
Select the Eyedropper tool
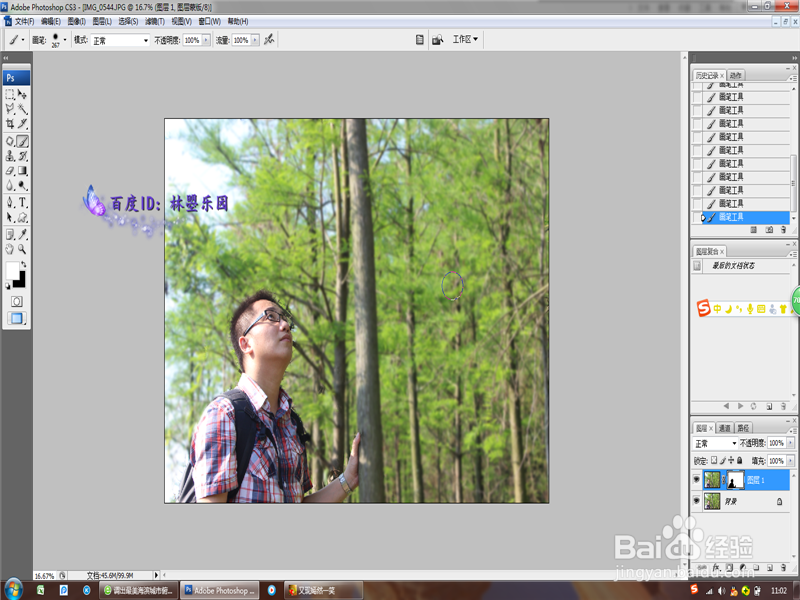pos(22,235)
